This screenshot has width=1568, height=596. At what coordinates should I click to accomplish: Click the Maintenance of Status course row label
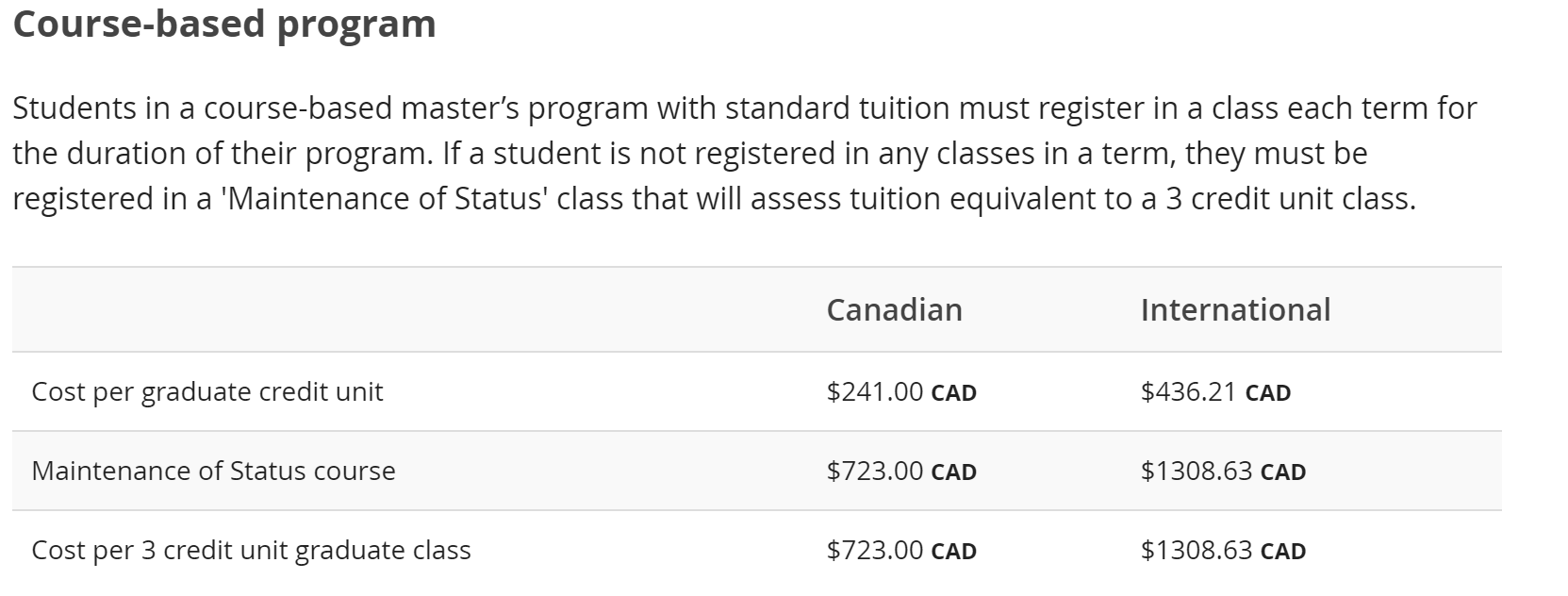tap(213, 471)
